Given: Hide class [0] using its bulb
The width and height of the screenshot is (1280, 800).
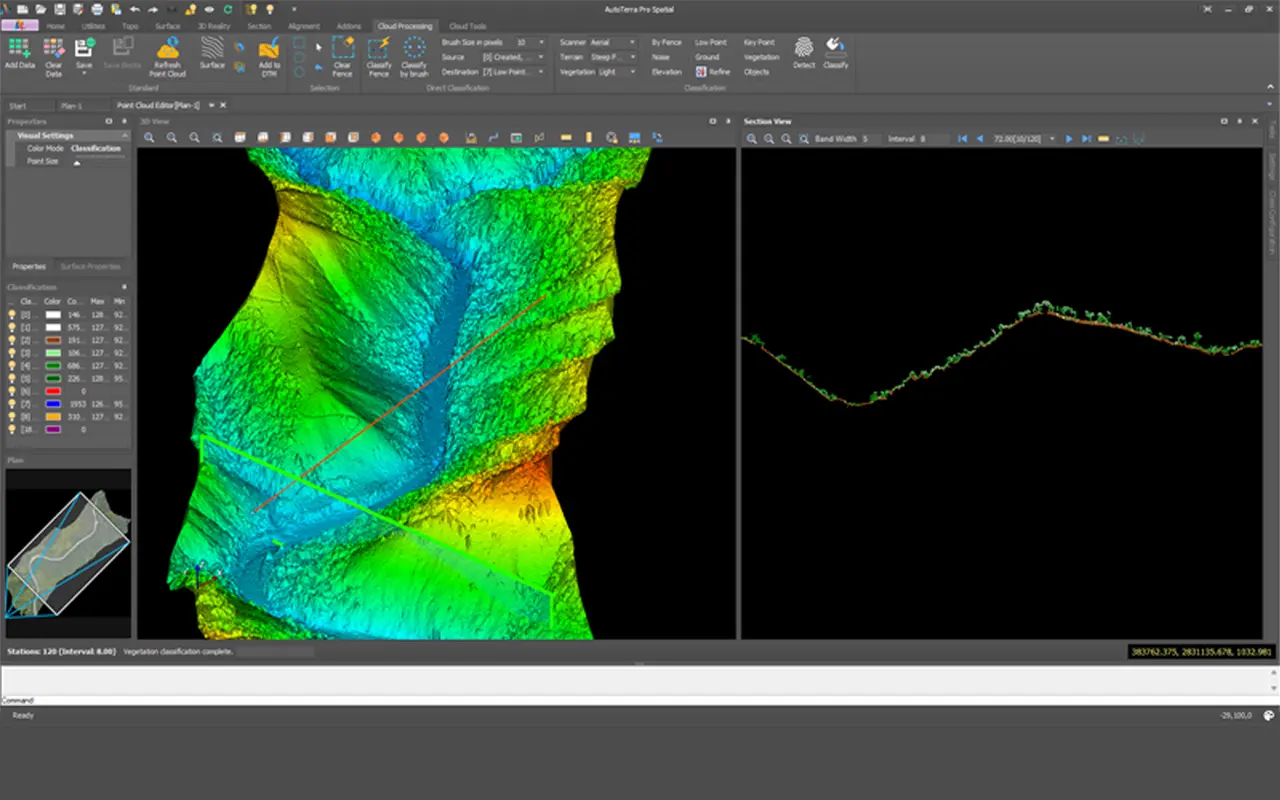Looking at the screenshot, I should point(13,315).
